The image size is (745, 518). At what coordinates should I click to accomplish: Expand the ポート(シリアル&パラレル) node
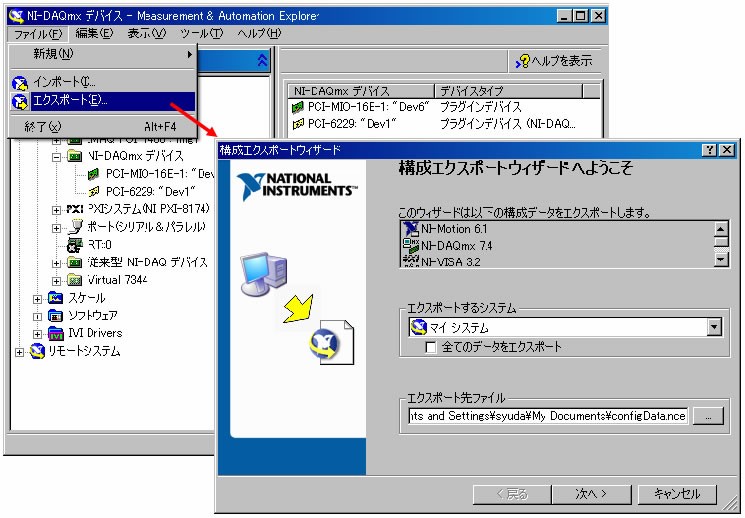[56, 228]
